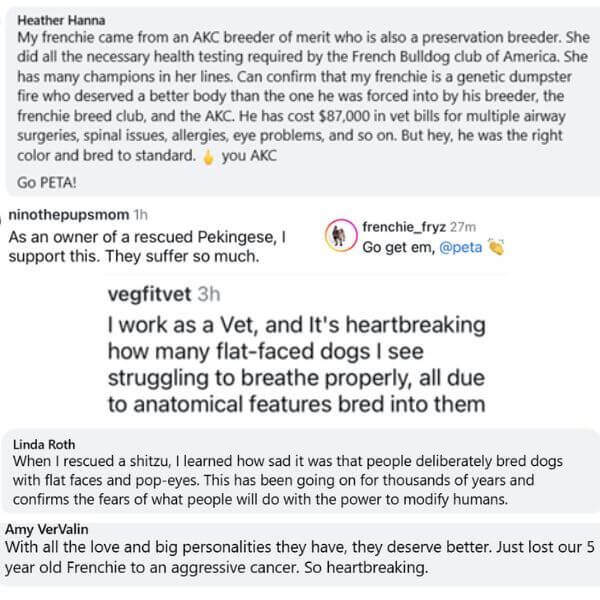
Task: Open Amy VerValin's profile name
Action: (47, 530)
